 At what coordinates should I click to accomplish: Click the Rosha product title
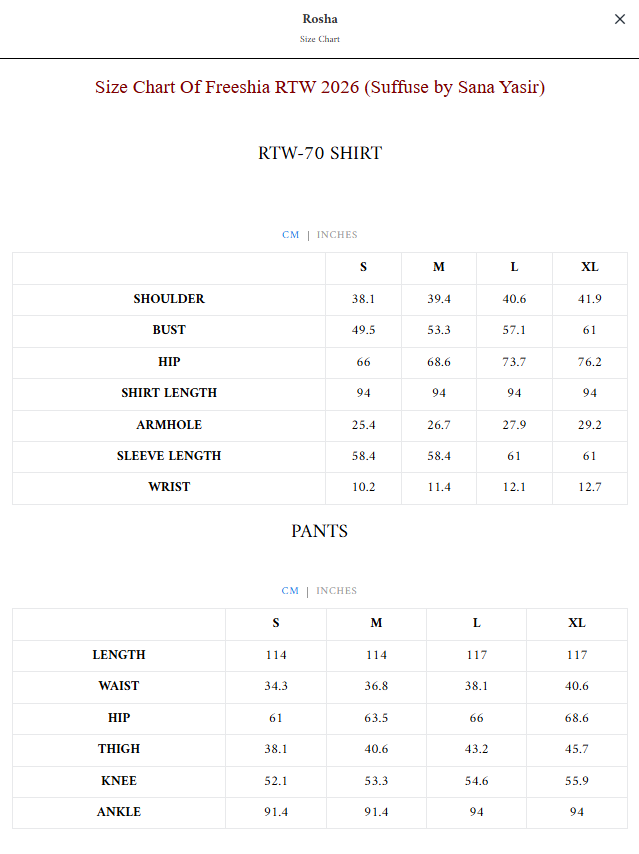point(320,19)
